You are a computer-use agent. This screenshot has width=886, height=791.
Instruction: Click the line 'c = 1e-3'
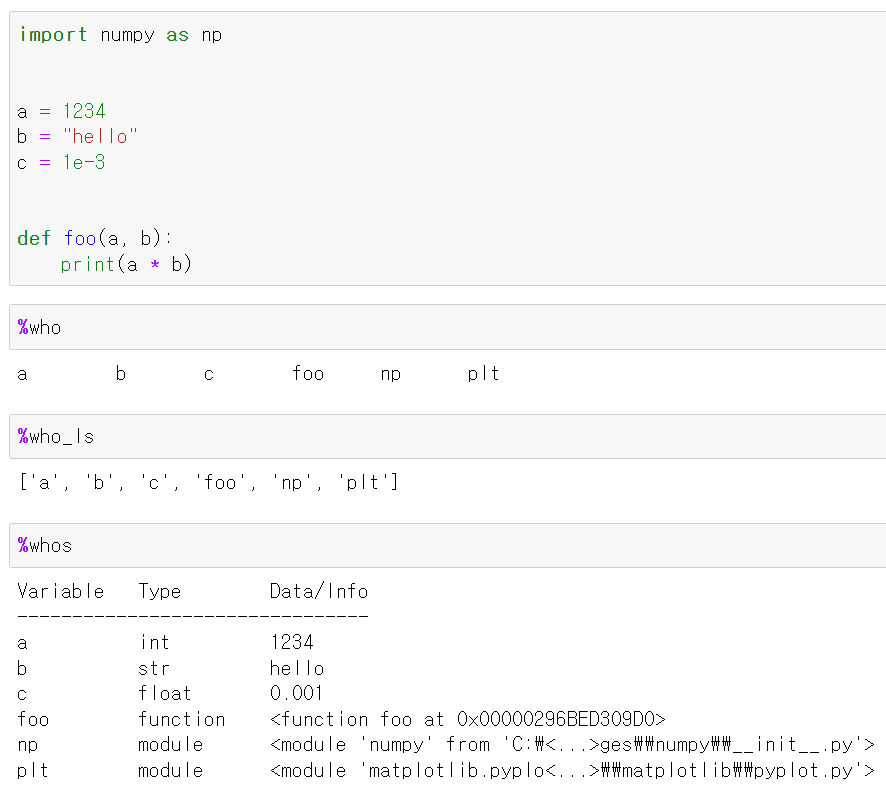(x=61, y=163)
